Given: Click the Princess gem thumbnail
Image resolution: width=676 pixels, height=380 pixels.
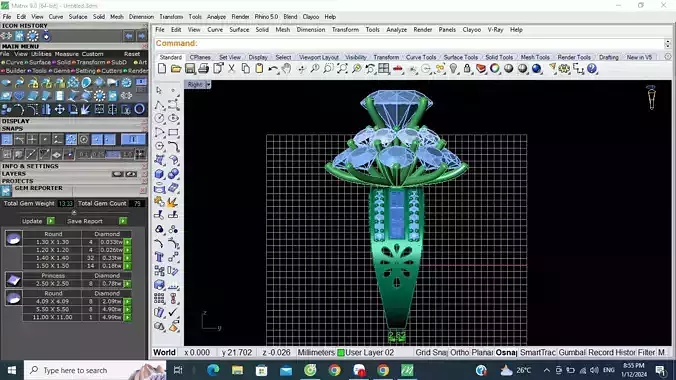Looking at the screenshot, I should tap(13, 280).
